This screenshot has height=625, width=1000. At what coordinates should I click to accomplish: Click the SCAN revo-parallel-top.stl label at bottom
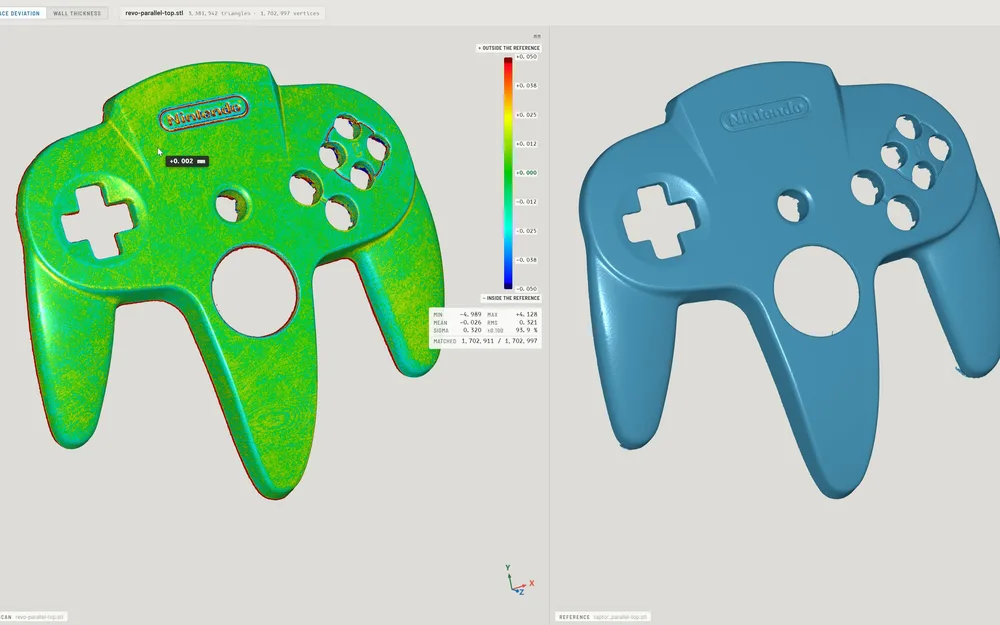pyautogui.click(x=33, y=617)
